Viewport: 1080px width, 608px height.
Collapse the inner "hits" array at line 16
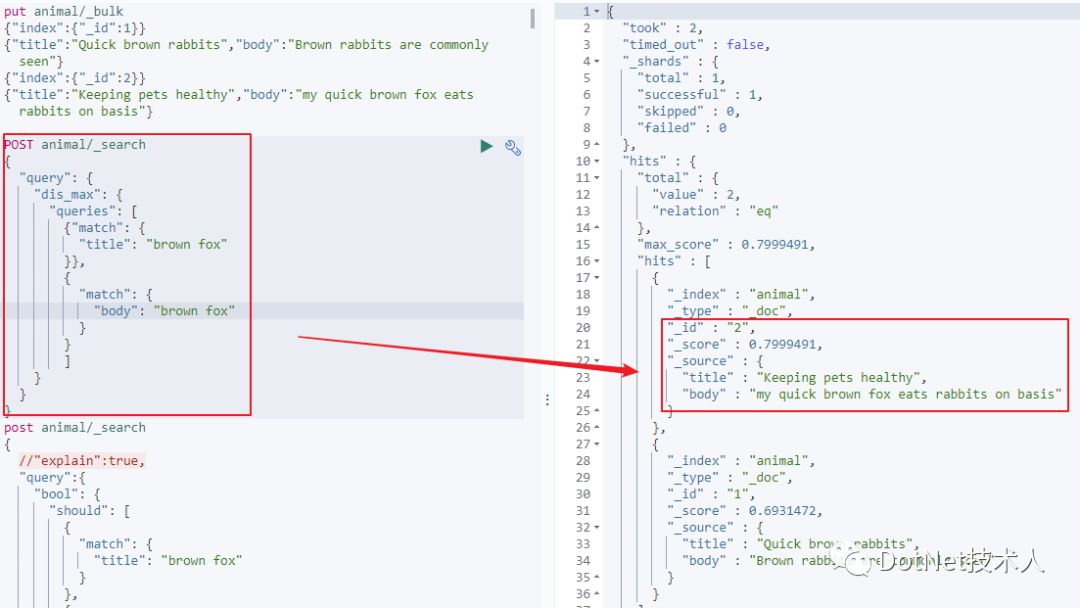tap(597, 261)
